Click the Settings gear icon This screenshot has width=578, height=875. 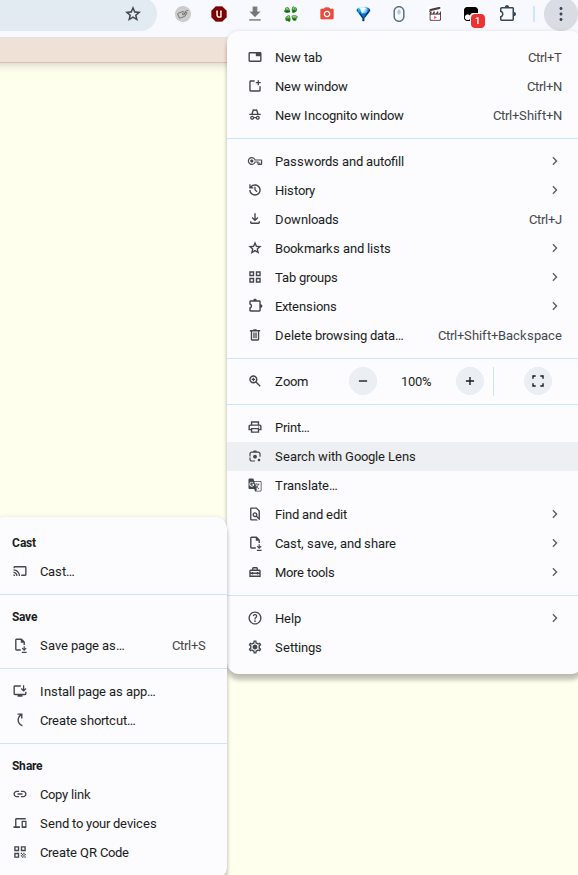coord(255,647)
